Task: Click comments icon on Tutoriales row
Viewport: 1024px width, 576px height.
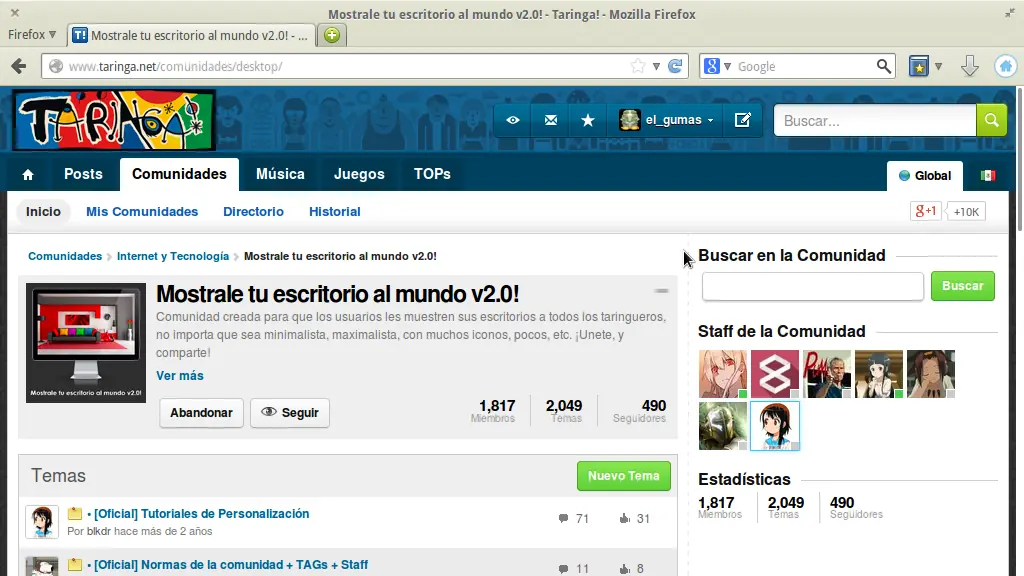Action: pyautogui.click(x=563, y=519)
